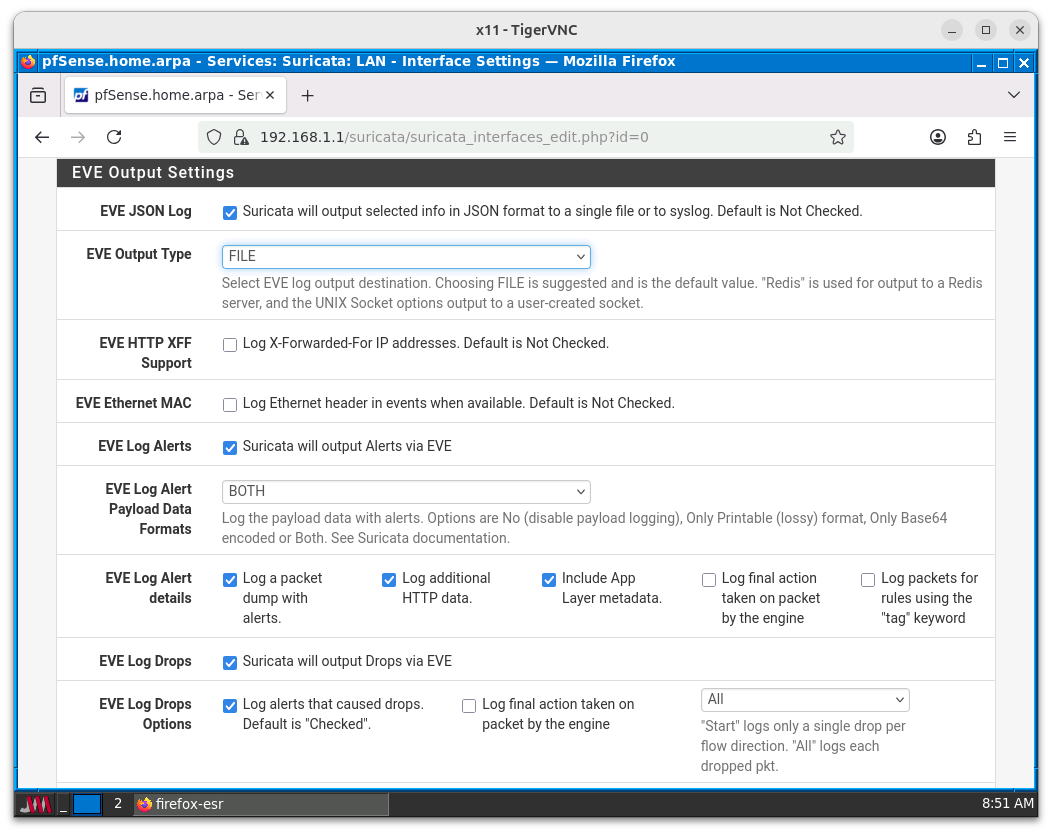Toggle the EVE Log Drops checkbox
Viewport: 1052px width, 834px height.
click(x=230, y=663)
